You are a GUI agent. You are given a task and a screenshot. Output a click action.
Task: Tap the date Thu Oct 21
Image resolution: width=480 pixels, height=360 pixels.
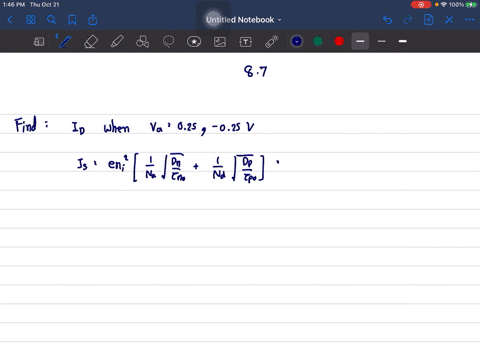click(44, 5)
